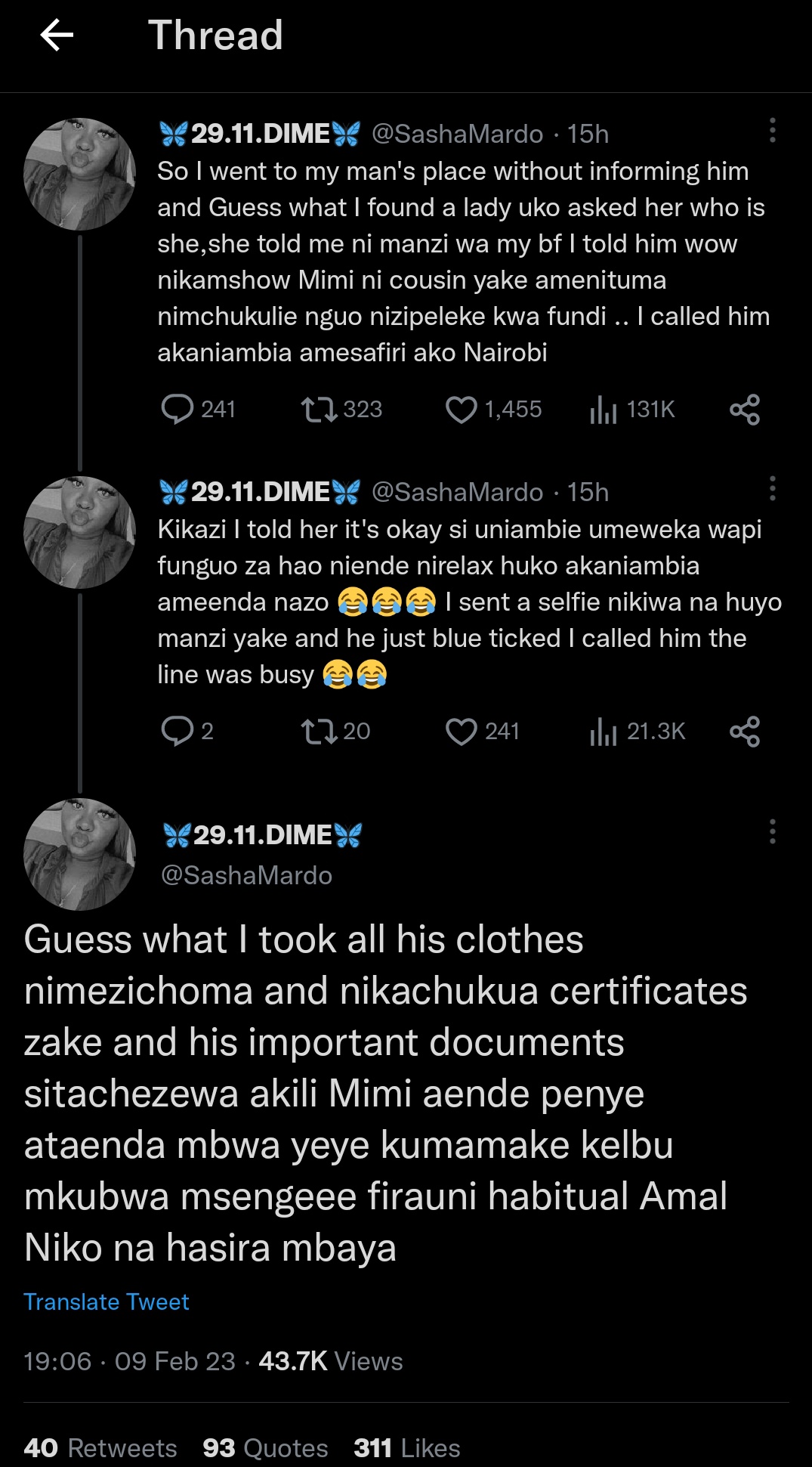Viewport: 812px width, 1467px height.
Task: Share the second tweet about the selfie
Action: pos(745,731)
